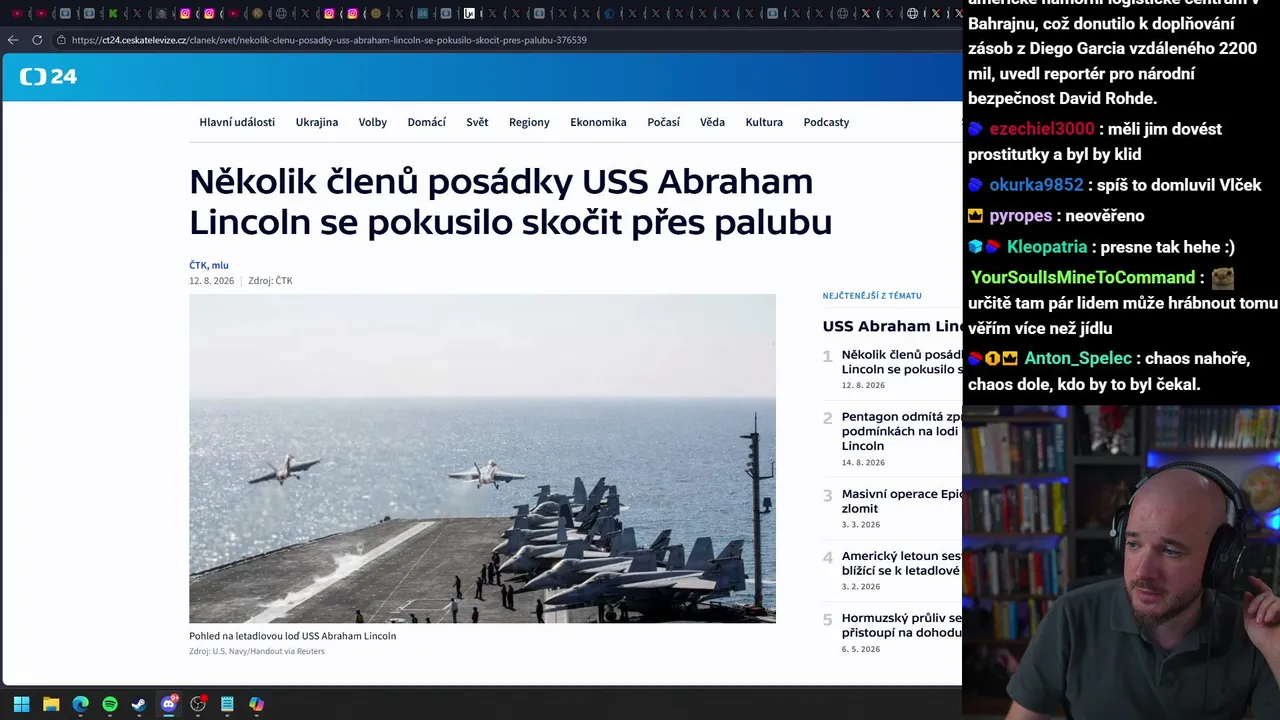Open the Americký letoun sidebar article
The width and height of the screenshot is (1280, 720).
901,563
